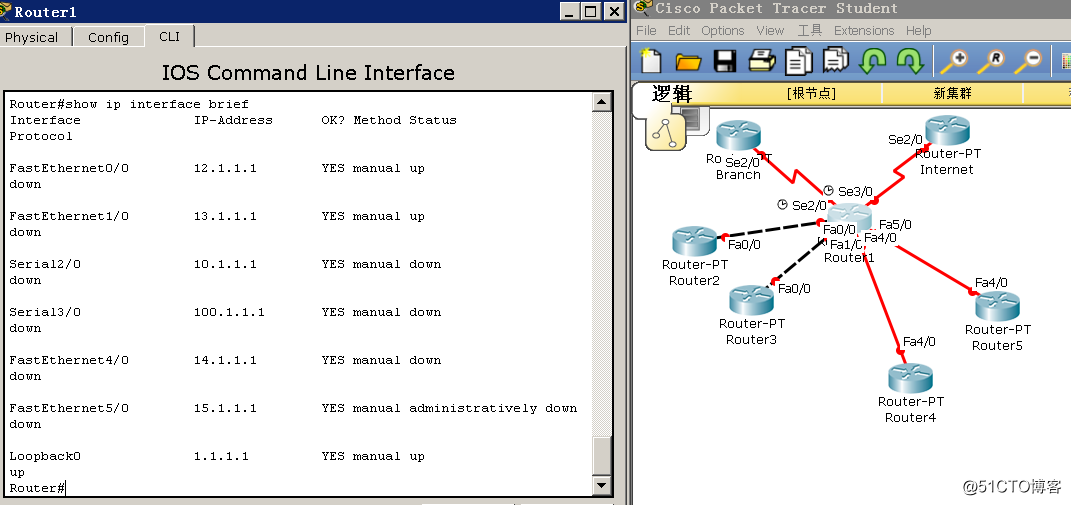
Task: Zoom out with the minus magnifier icon
Action: pos(1027,61)
